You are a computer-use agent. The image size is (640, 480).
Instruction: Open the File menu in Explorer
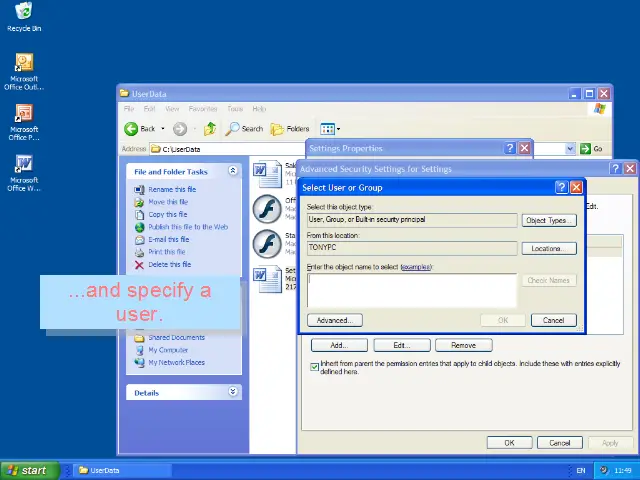pyautogui.click(x=129, y=109)
